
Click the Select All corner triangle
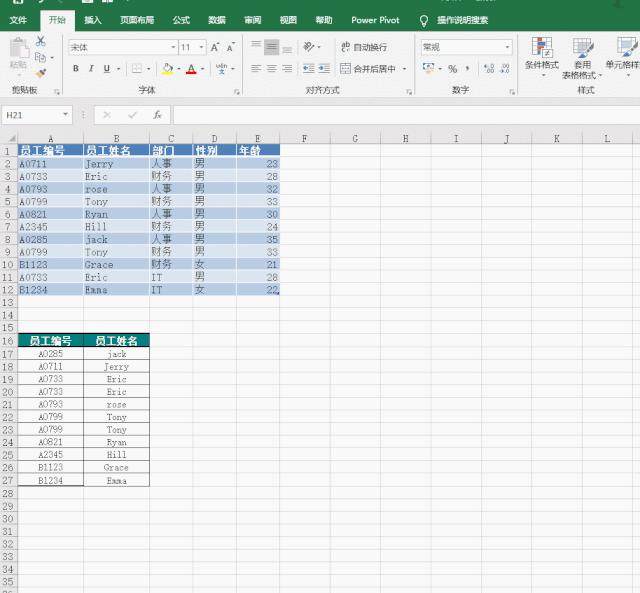click(x=12, y=138)
